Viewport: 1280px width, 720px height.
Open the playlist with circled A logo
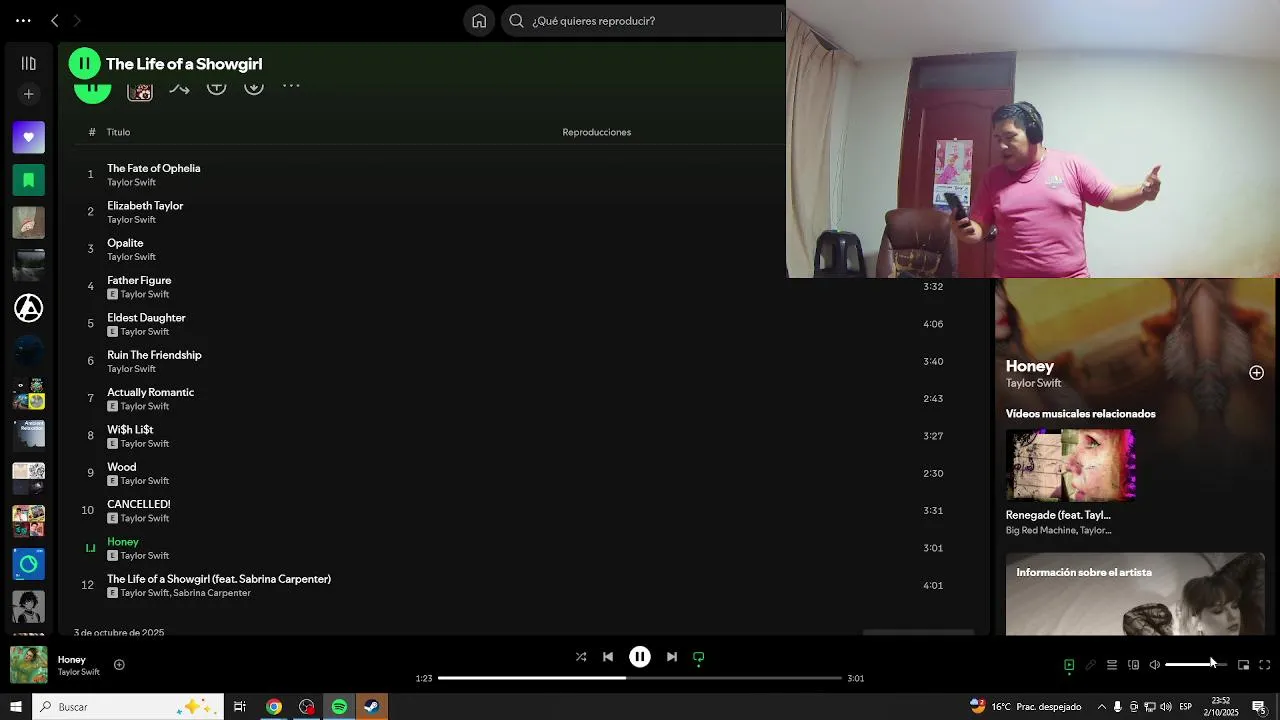pos(28,308)
